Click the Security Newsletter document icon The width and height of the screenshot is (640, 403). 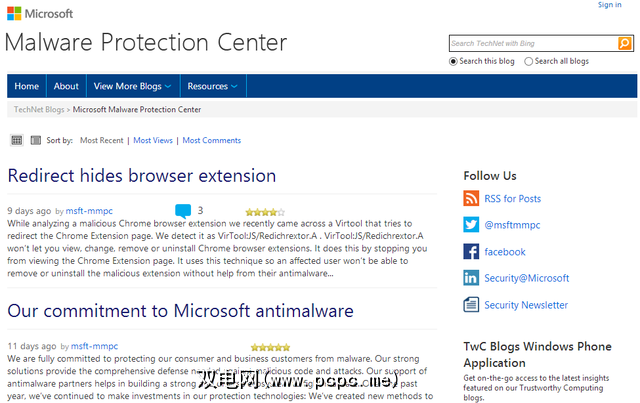click(x=472, y=305)
